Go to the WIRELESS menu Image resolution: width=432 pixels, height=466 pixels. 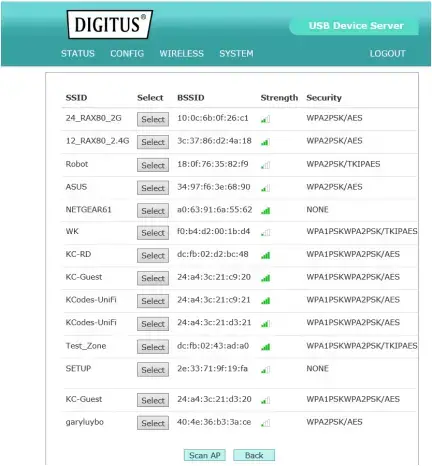click(x=181, y=53)
